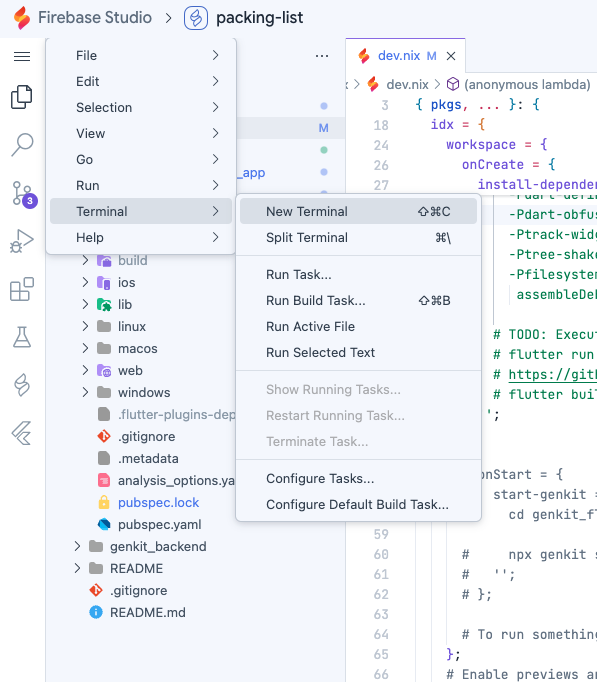The image size is (597, 682).
Task: Expand the linux folder chevron
Action: click(85, 326)
